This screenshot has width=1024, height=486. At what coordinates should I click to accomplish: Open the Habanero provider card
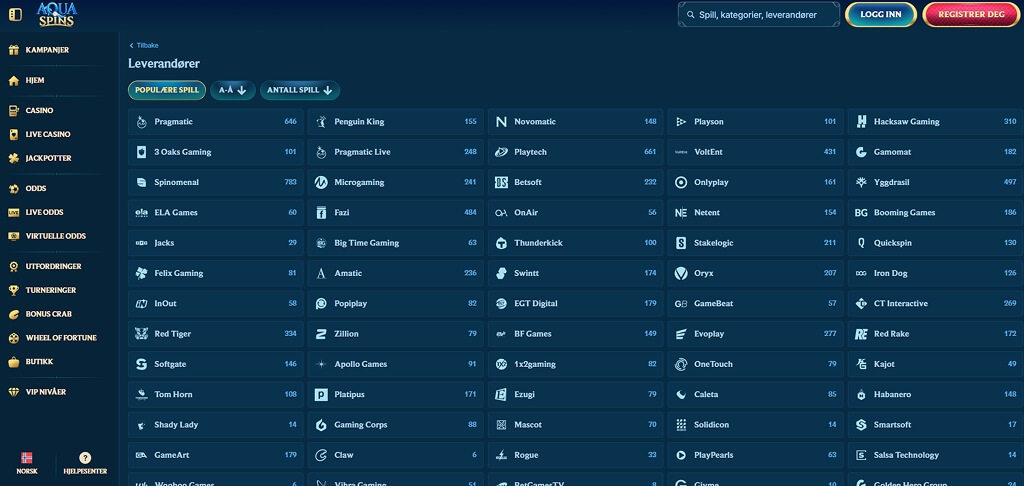pyautogui.click(x=935, y=395)
